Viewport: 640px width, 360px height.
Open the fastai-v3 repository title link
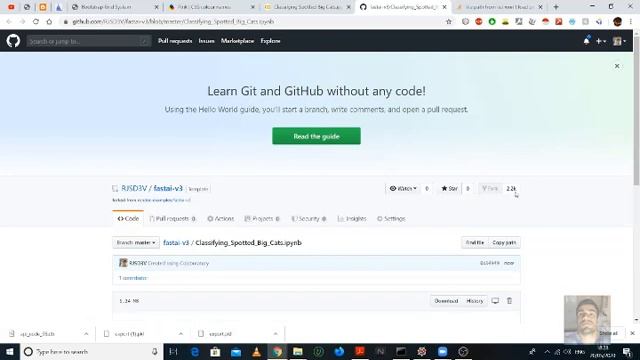pyautogui.click(x=168, y=188)
